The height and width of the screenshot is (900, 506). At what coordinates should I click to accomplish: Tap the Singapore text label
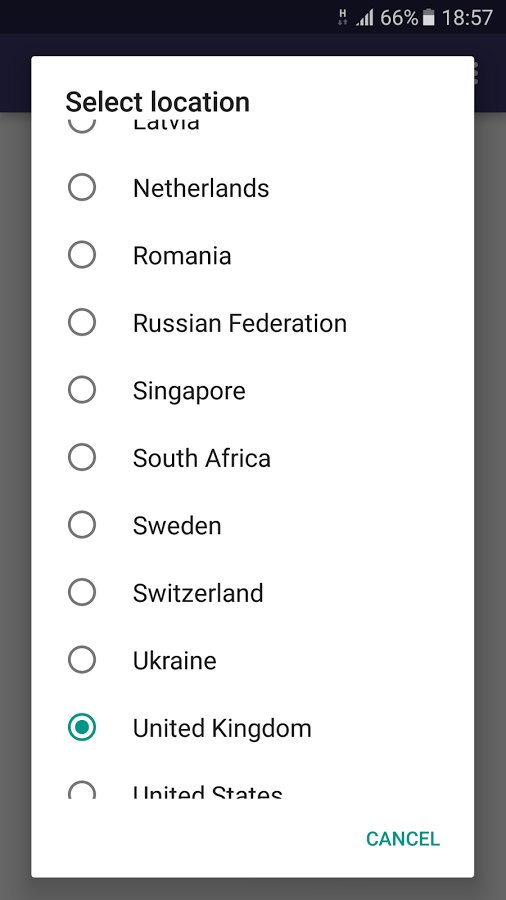pyautogui.click(x=189, y=391)
